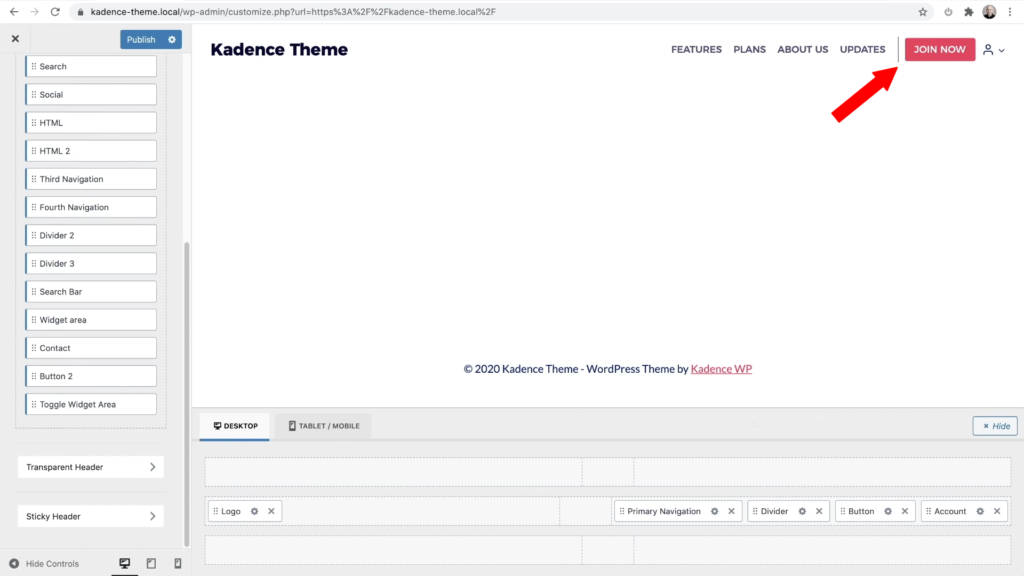Click the PLANS menu link
The image size is (1024, 576).
749,50
